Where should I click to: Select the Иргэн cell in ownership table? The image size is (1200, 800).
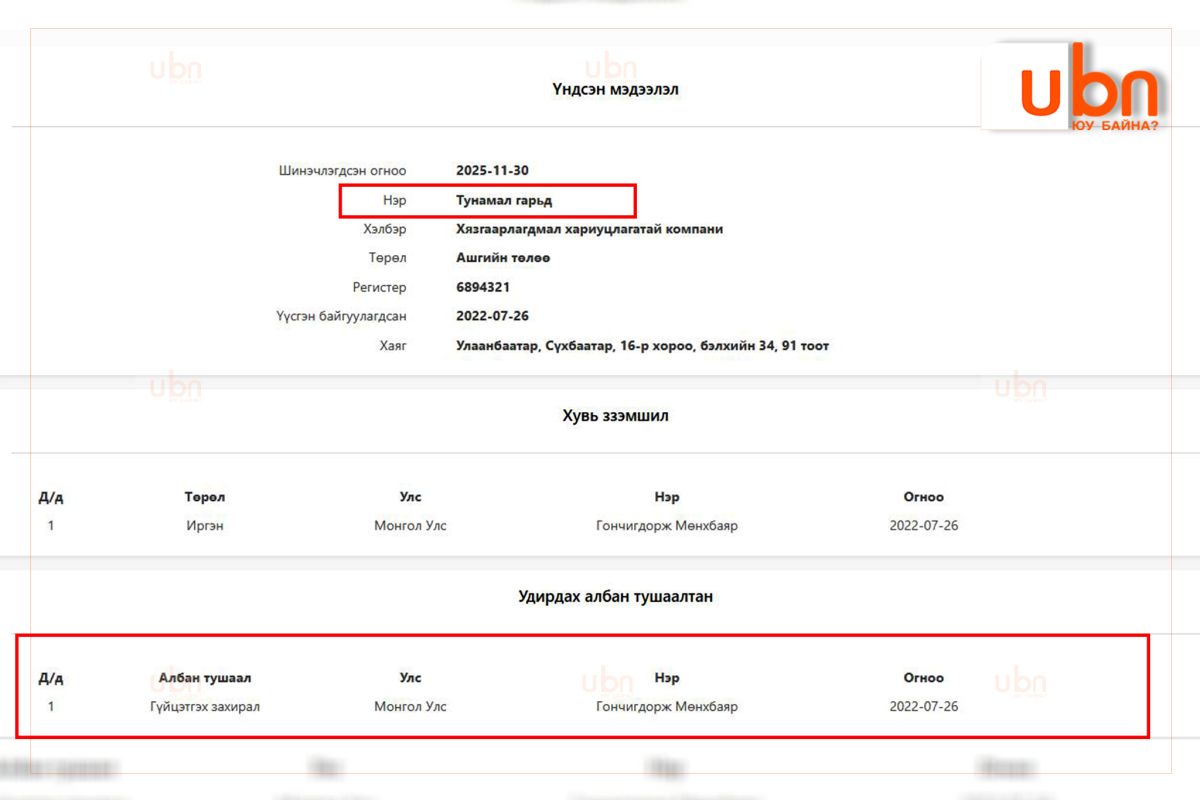click(204, 526)
